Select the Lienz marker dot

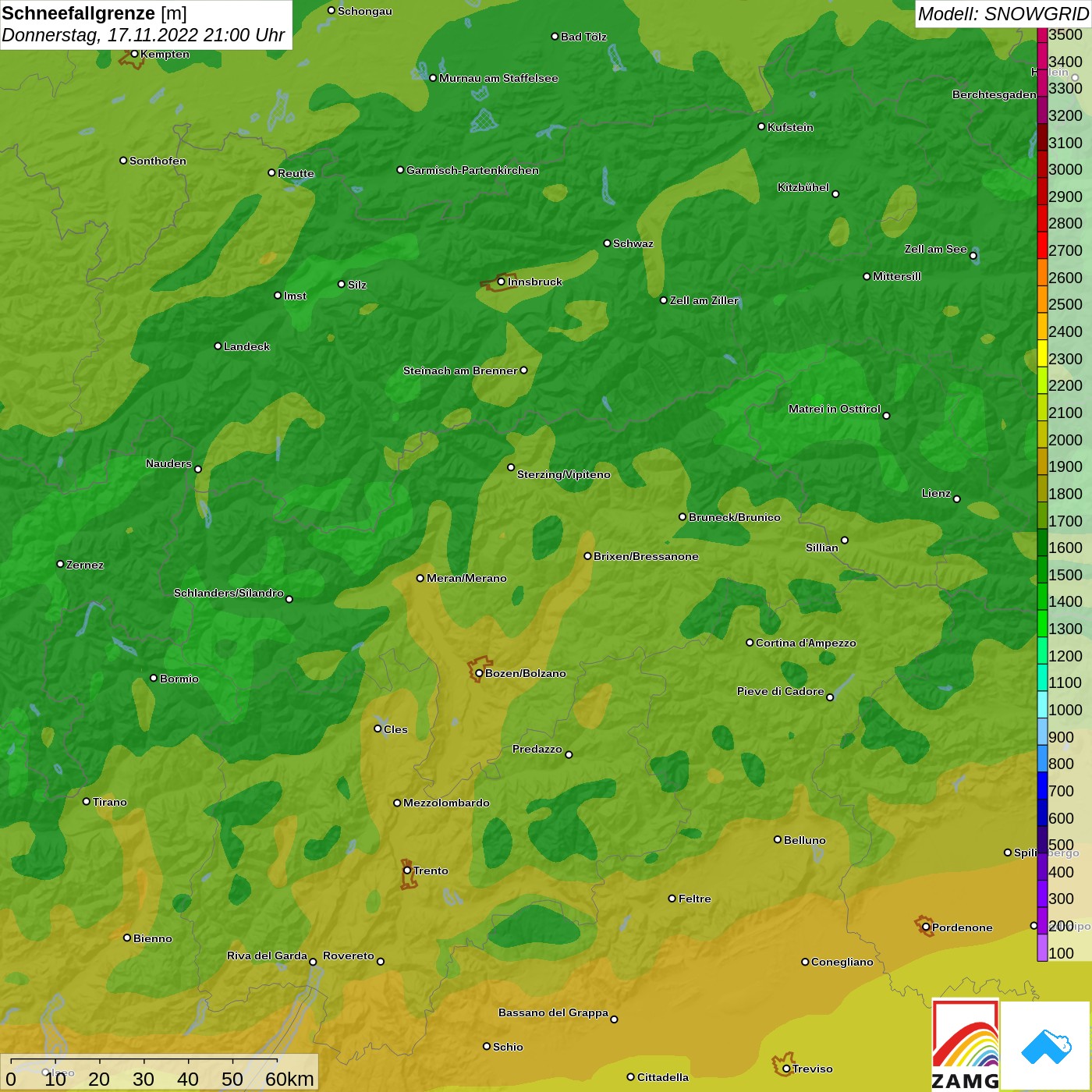957,498
